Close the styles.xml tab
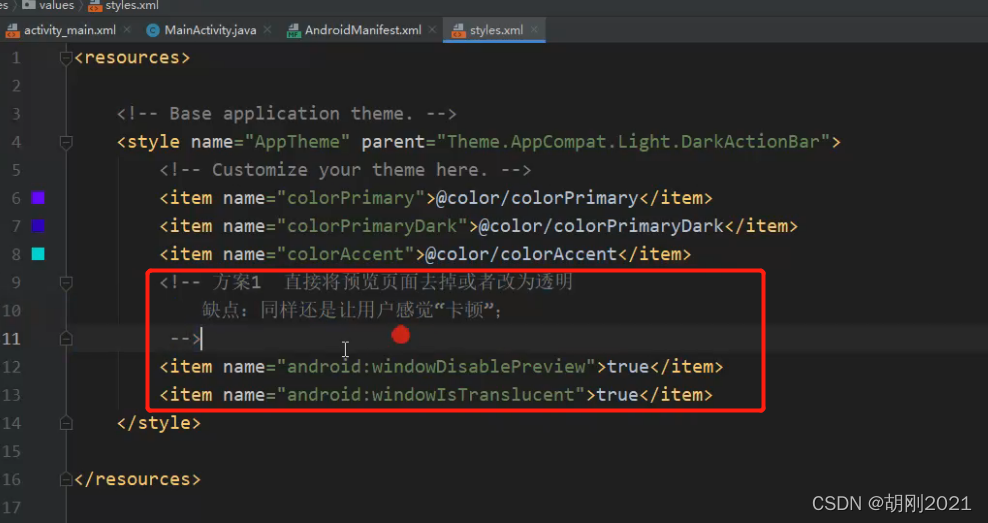 pyautogui.click(x=534, y=30)
